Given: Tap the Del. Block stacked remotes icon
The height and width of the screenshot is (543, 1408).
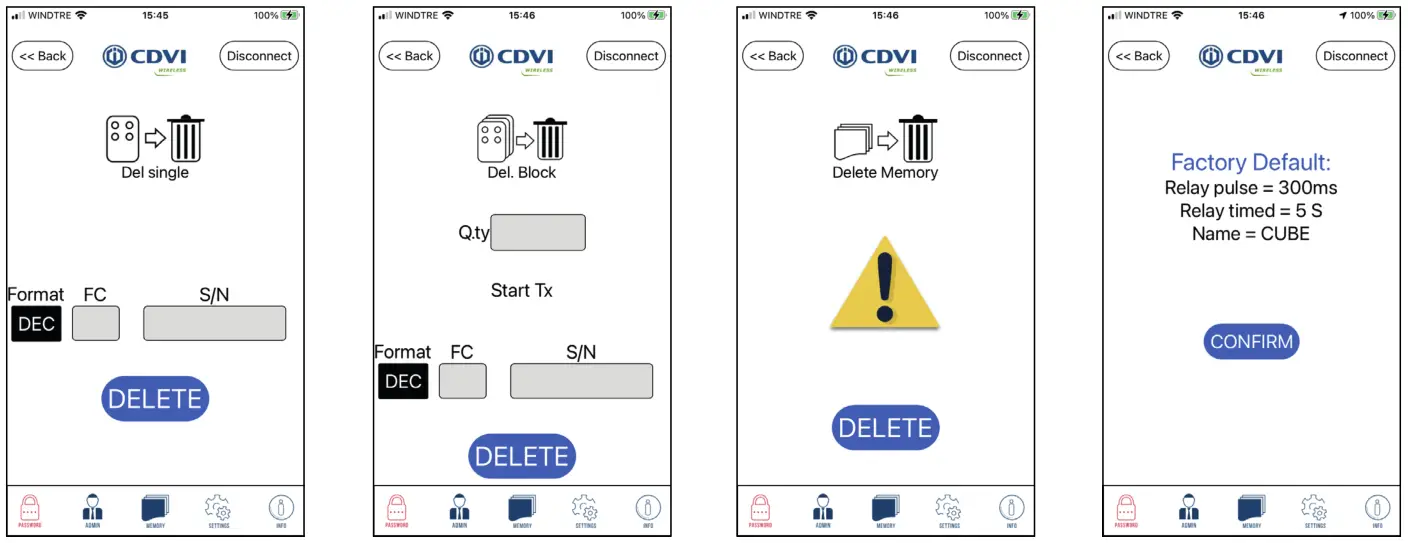Looking at the screenshot, I should click(522, 139).
